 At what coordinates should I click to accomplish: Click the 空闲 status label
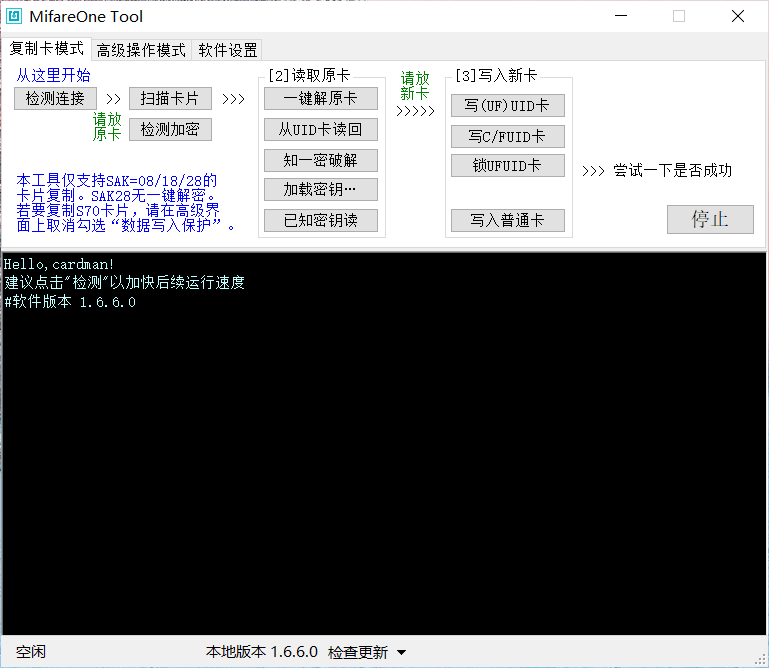tap(30, 652)
